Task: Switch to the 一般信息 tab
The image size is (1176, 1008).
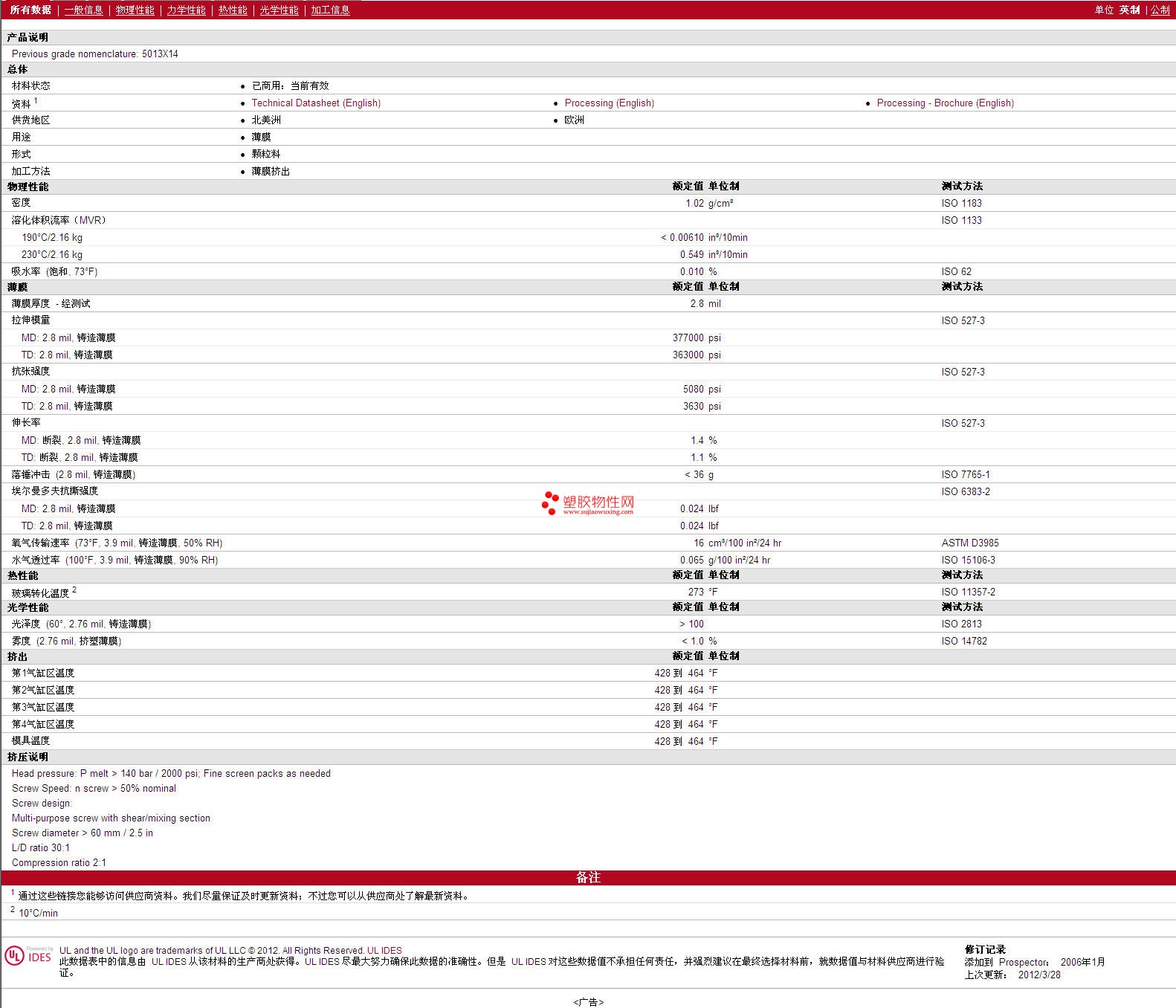Action: pos(83,10)
